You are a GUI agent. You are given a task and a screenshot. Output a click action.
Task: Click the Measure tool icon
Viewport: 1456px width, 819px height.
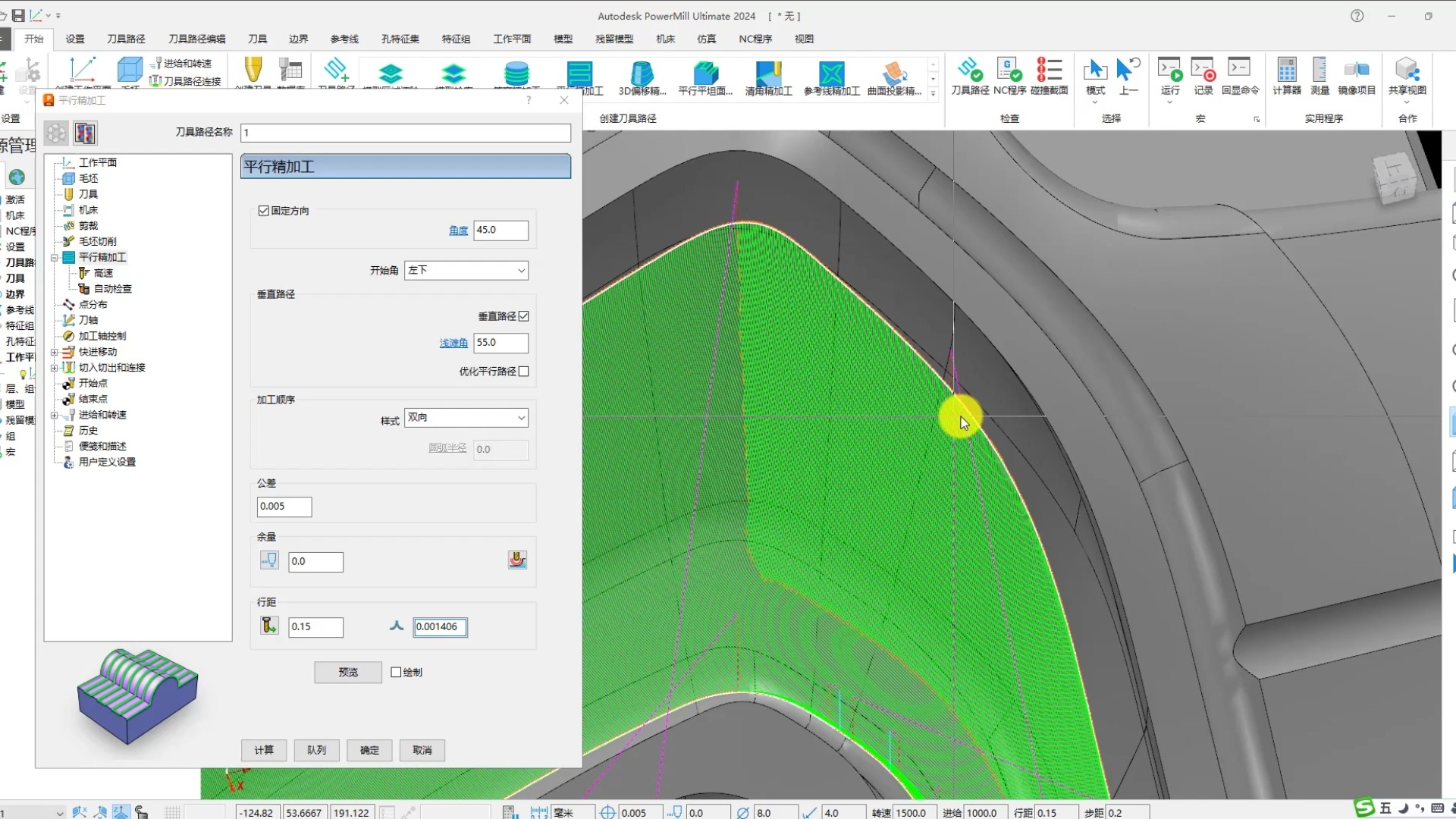(1319, 71)
